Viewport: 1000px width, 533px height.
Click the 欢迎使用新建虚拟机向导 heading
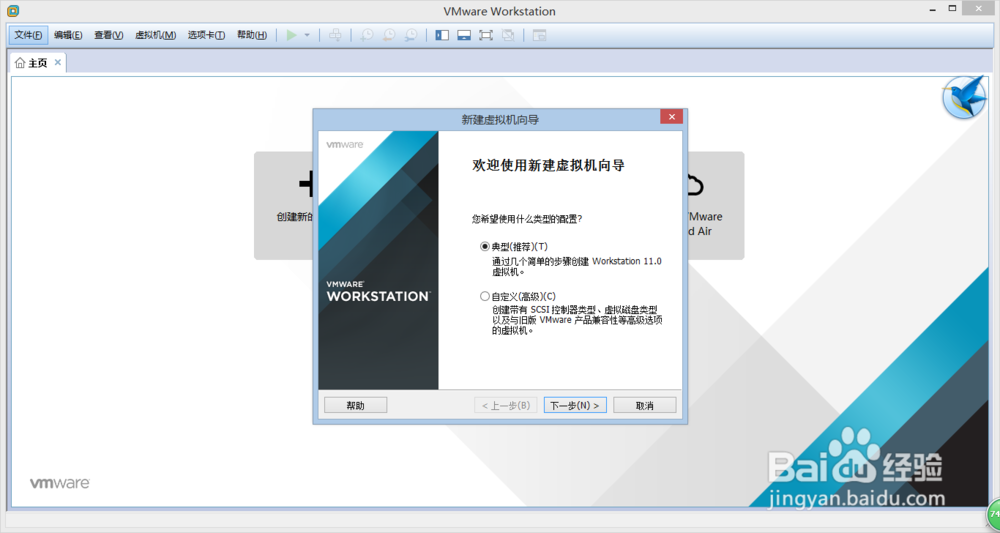tap(548, 166)
